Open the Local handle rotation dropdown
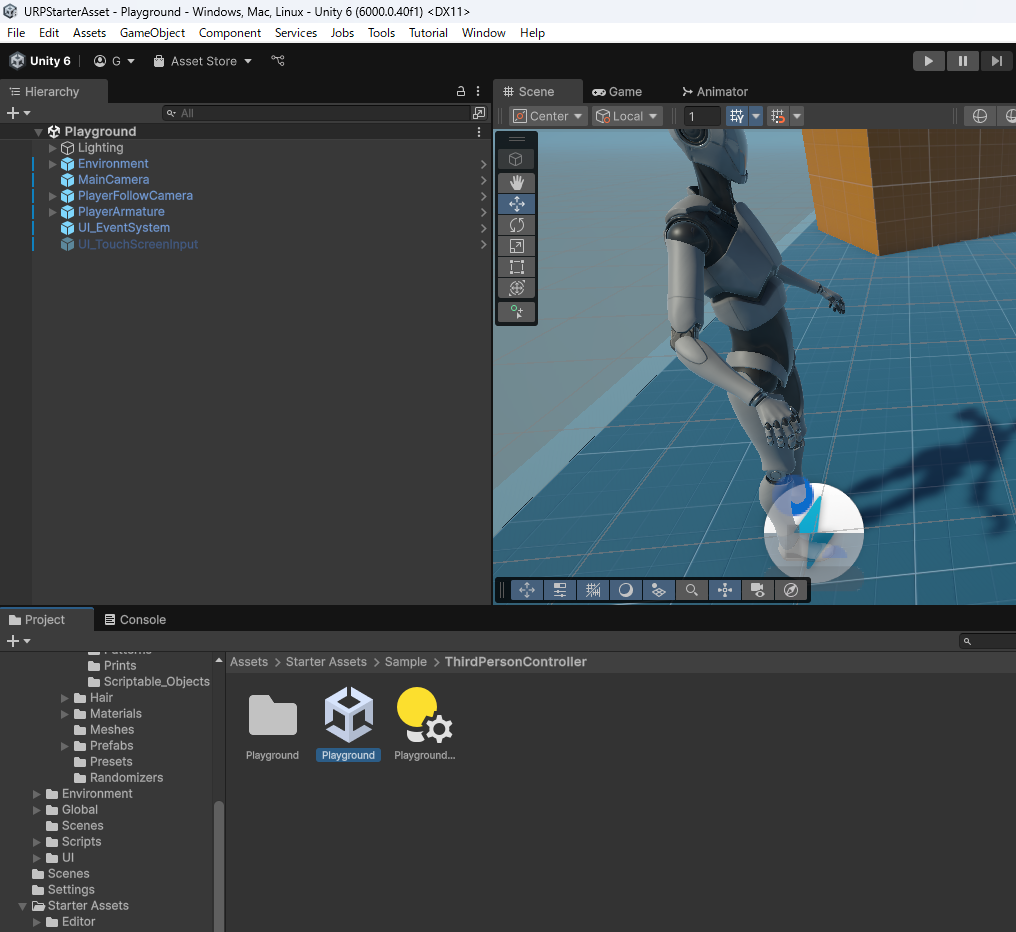Image resolution: width=1016 pixels, height=932 pixels. pyautogui.click(x=627, y=116)
